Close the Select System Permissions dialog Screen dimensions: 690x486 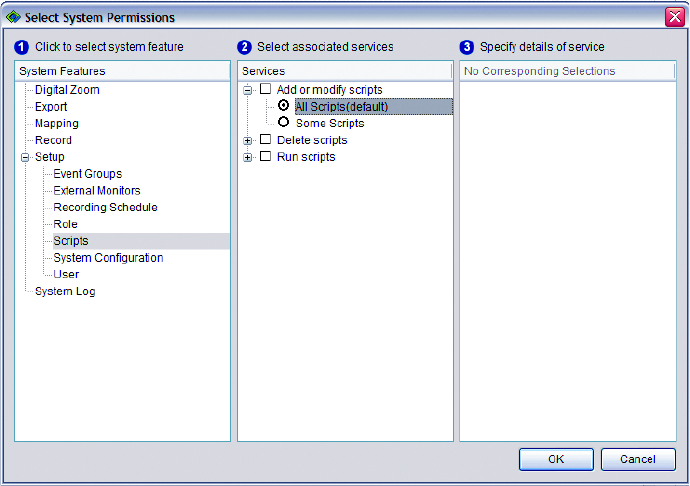674,17
